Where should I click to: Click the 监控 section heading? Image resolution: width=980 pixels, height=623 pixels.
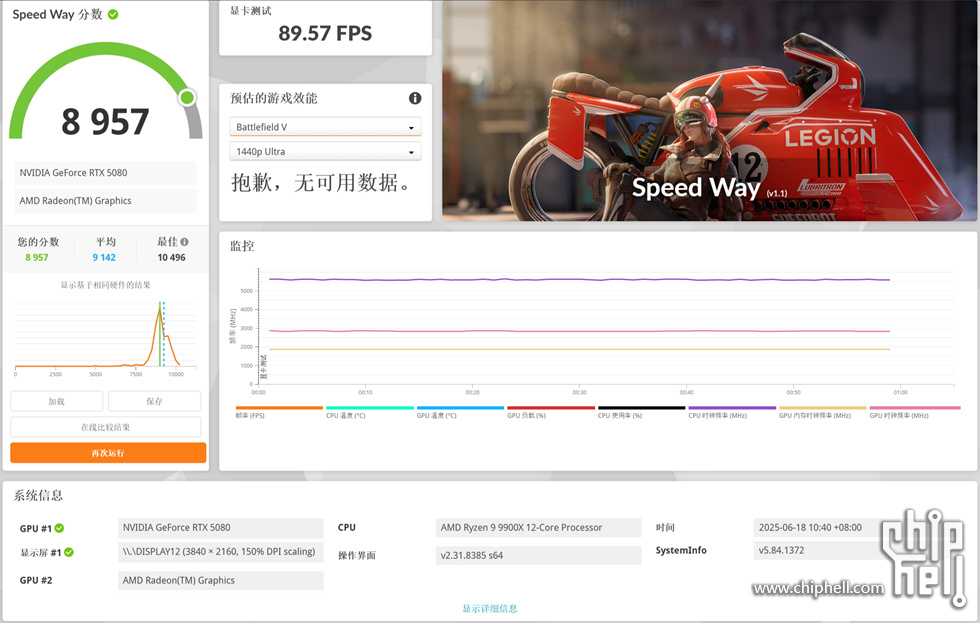tap(242, 246)
